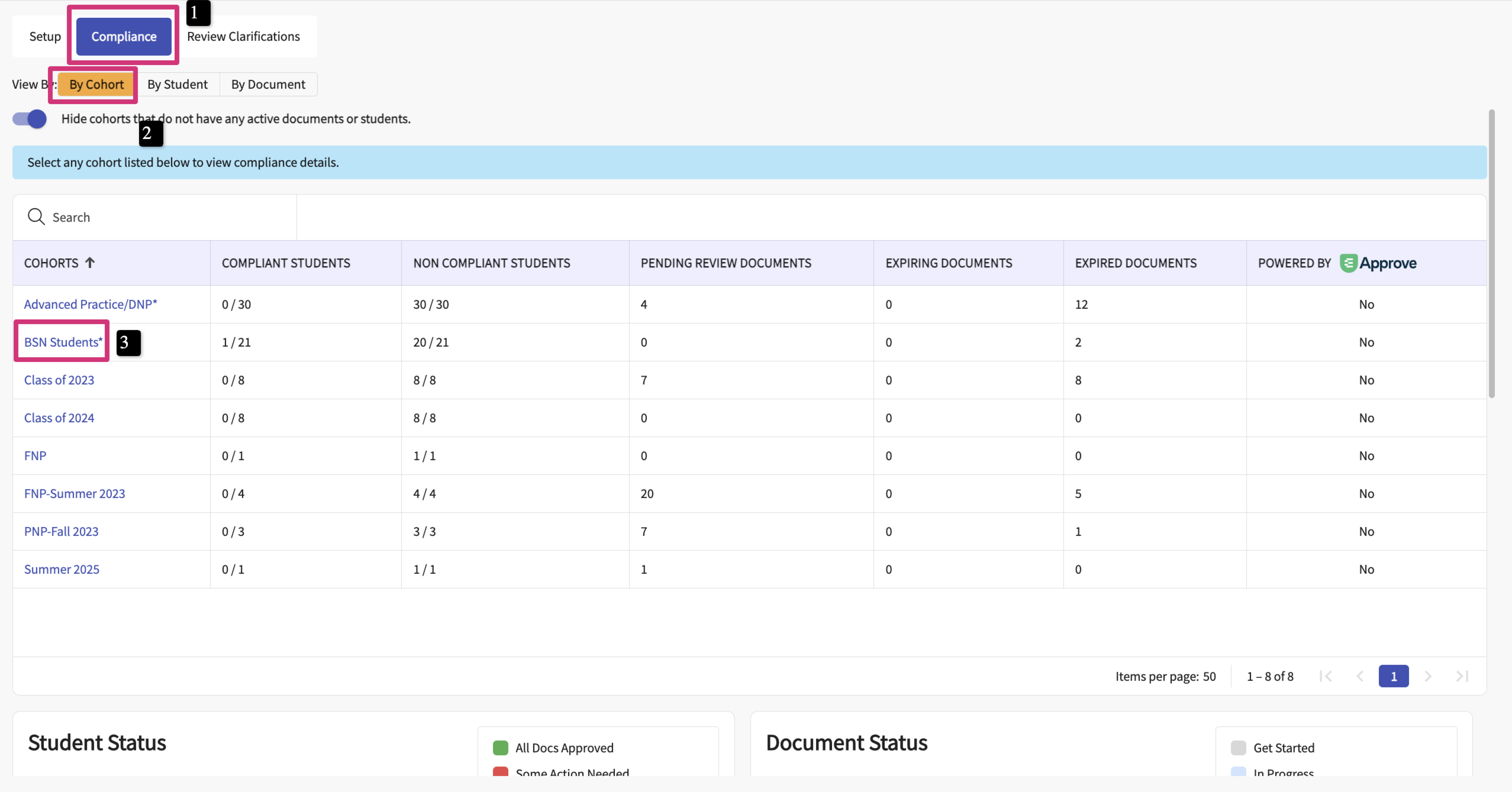Click green All Docs Approved legend swatch
The width and height of the screenshot is (1512, 792).
click(x=500, y=748)
